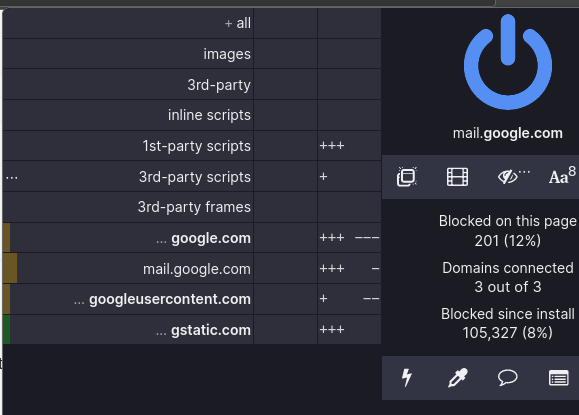Click the global rule cell for inline scripts
Image resolution: width=579 pixels, height=415 pixels.
click(x=285, y=115)
